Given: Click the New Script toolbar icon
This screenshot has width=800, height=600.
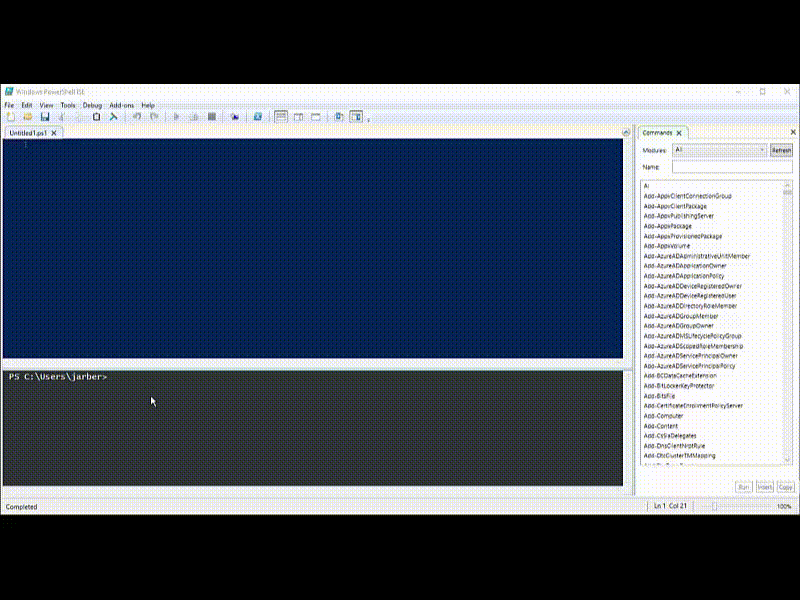Looking at the screenshot, I should pos(10,117).
